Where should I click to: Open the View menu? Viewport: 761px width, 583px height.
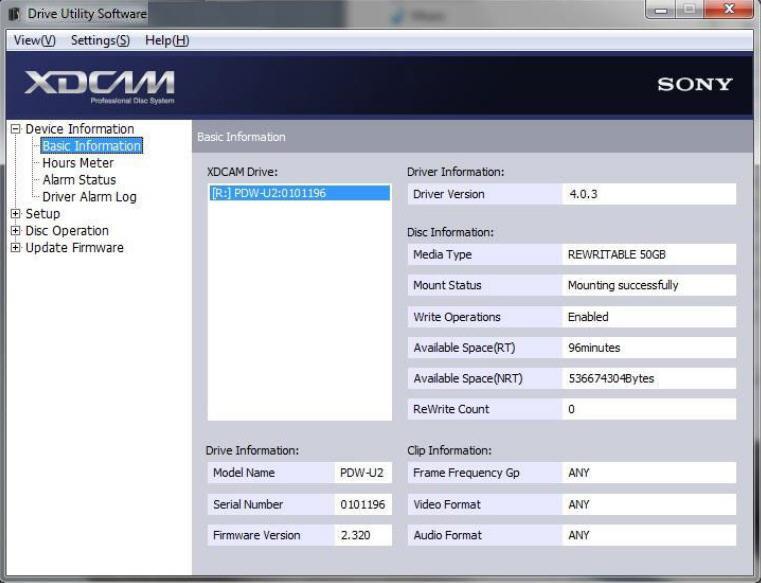point(35,40)
